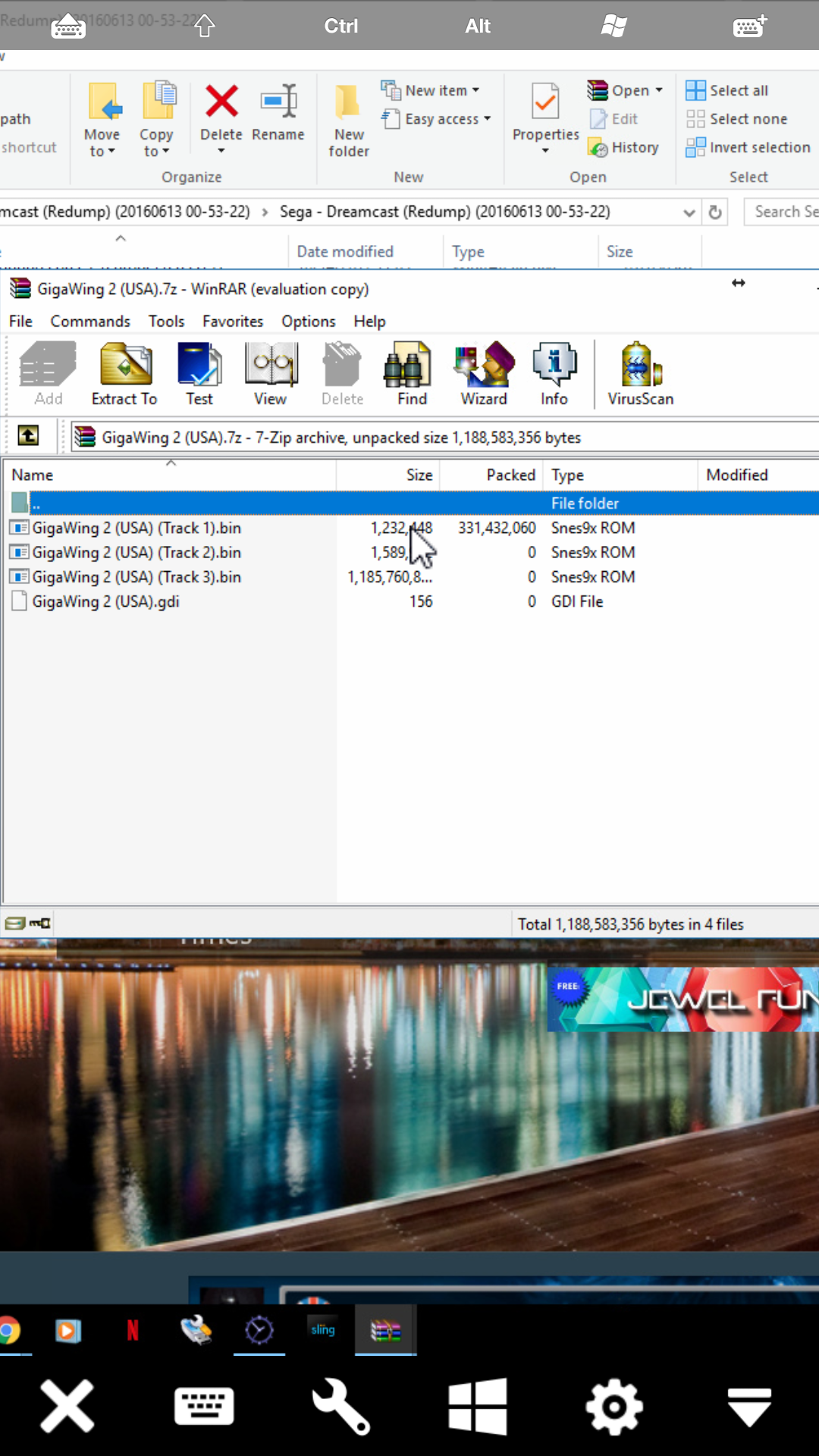819x1456 pixels.
Task: Open Sling from the taskbar
Action: (x=322, y=1330)
